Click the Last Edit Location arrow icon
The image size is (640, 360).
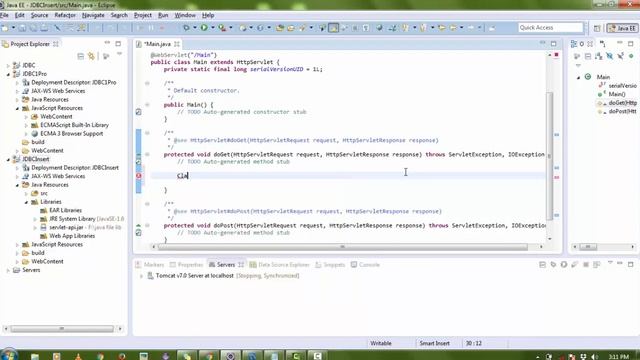(x=442, y=28)
